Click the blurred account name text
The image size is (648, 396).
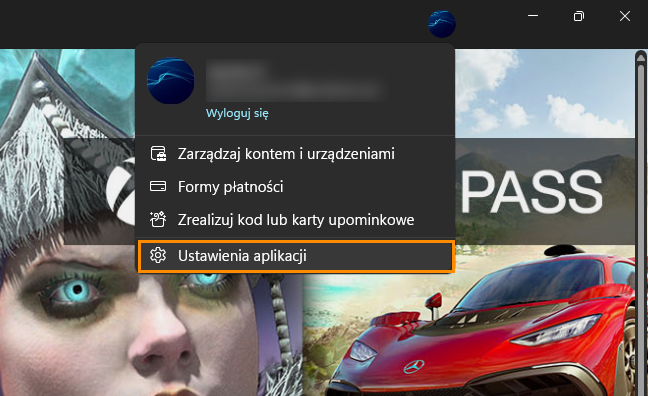(293, 80)
